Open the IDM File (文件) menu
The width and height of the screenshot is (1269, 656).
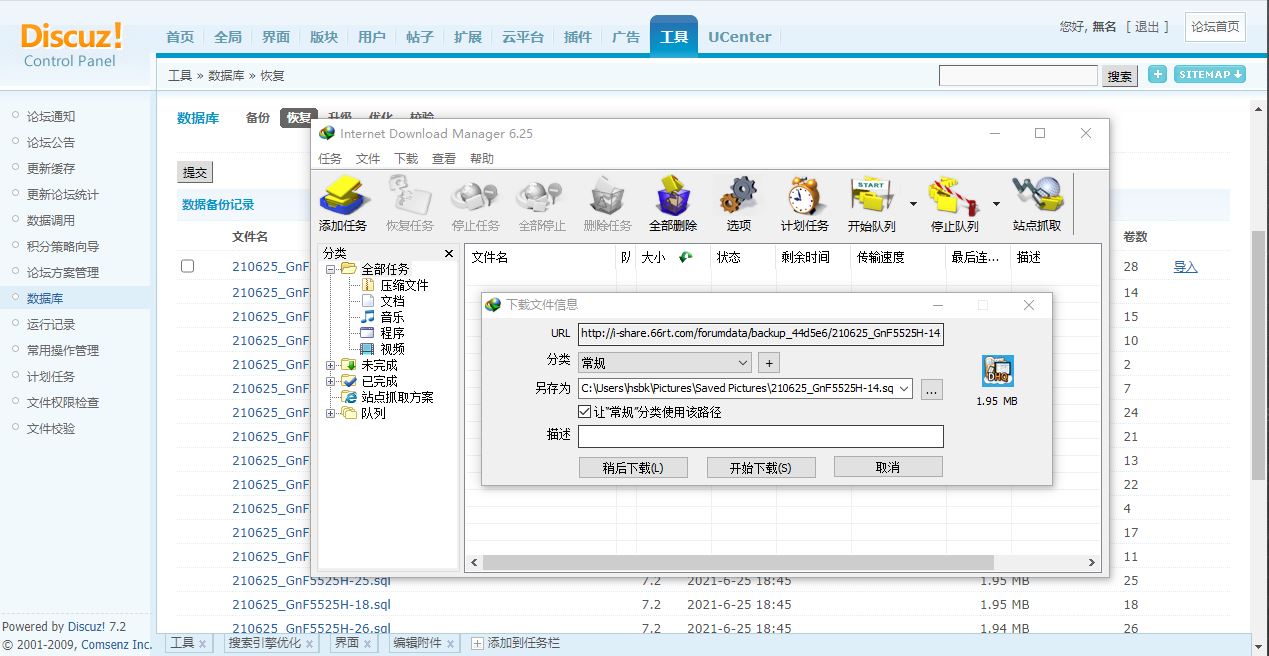point(368,159)
